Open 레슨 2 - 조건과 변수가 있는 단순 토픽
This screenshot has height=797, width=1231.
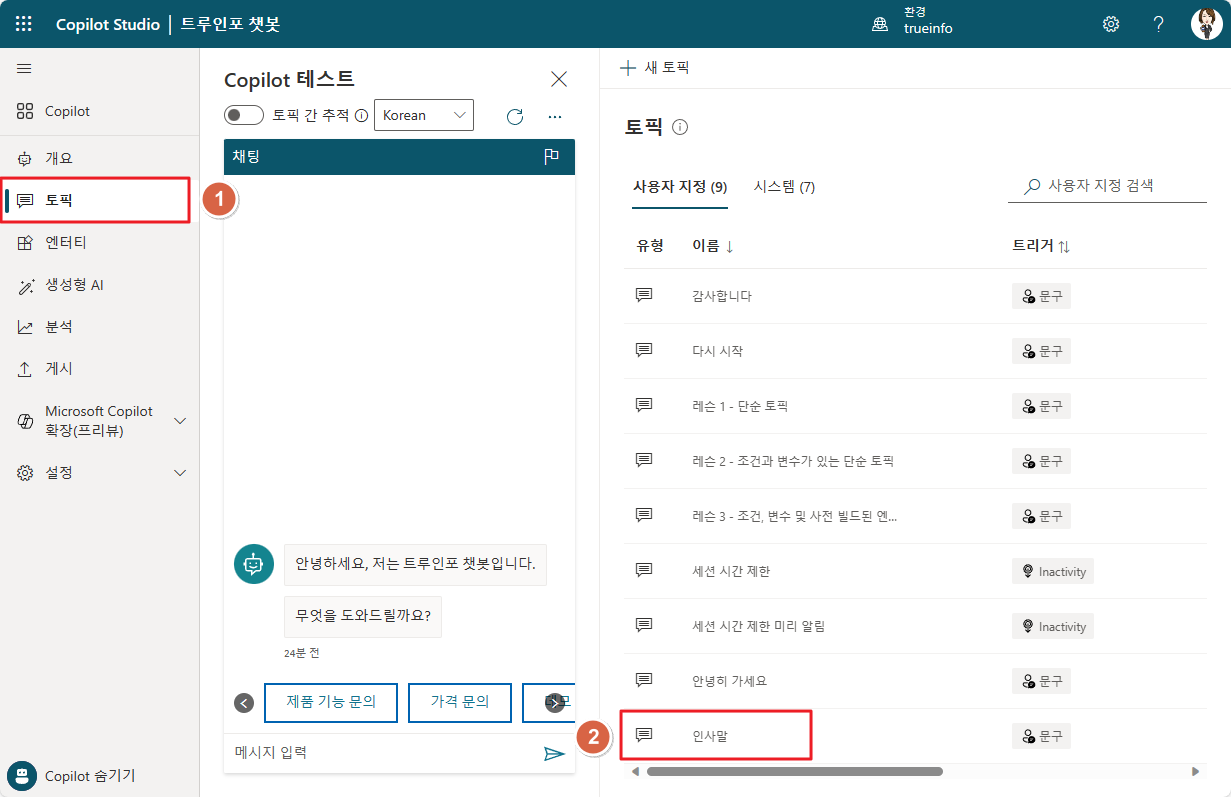[x=793, y=461]
